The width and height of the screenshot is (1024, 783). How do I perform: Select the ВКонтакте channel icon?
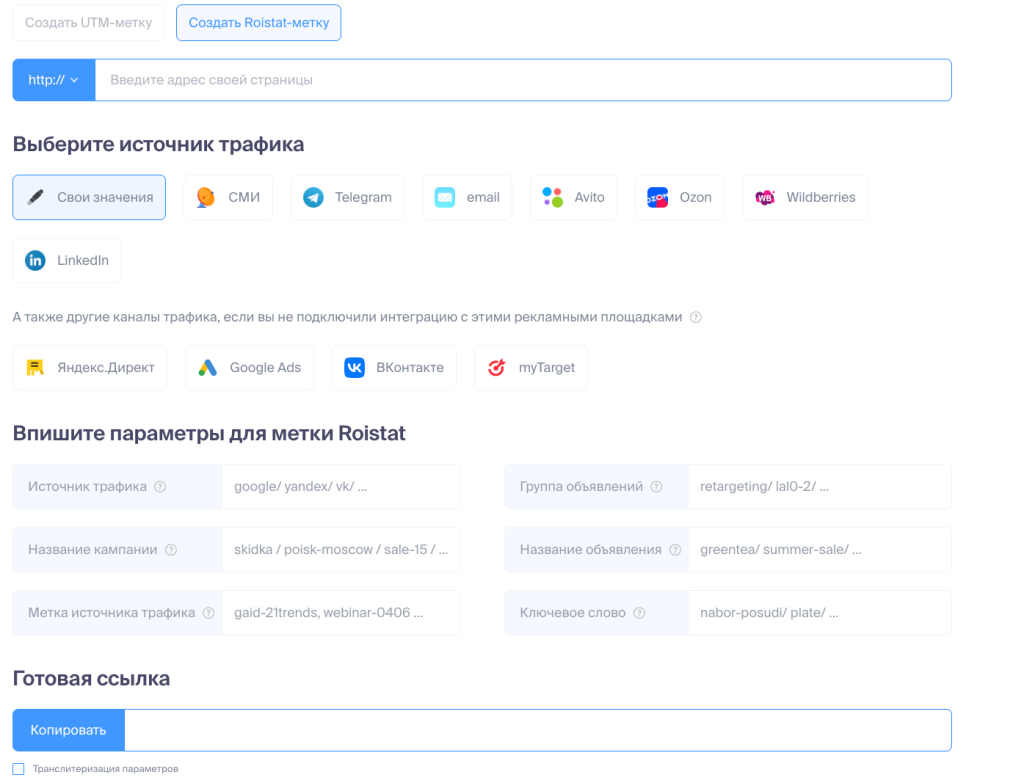click(355, 368)
